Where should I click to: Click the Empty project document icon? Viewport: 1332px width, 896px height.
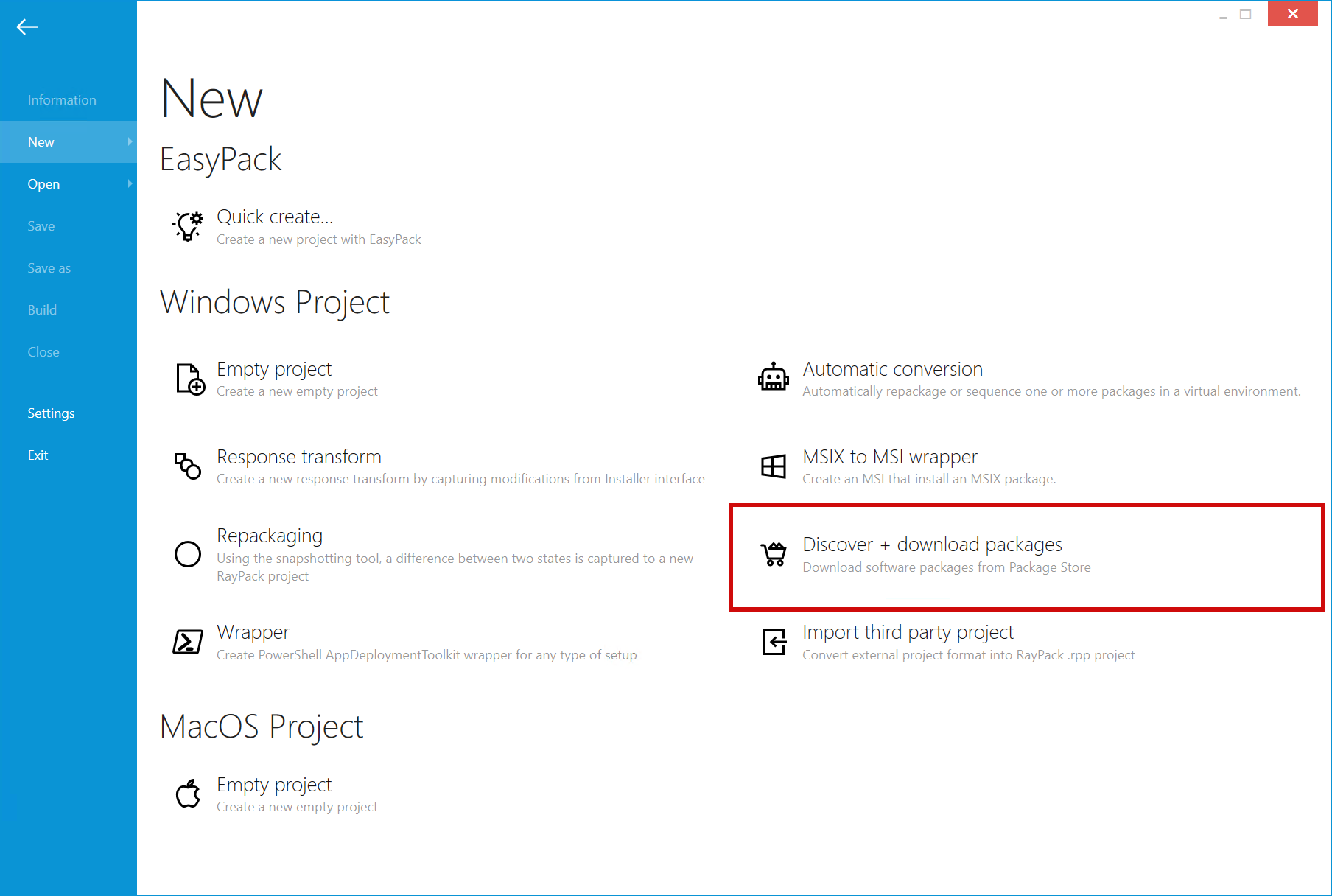tap(188, 378)
